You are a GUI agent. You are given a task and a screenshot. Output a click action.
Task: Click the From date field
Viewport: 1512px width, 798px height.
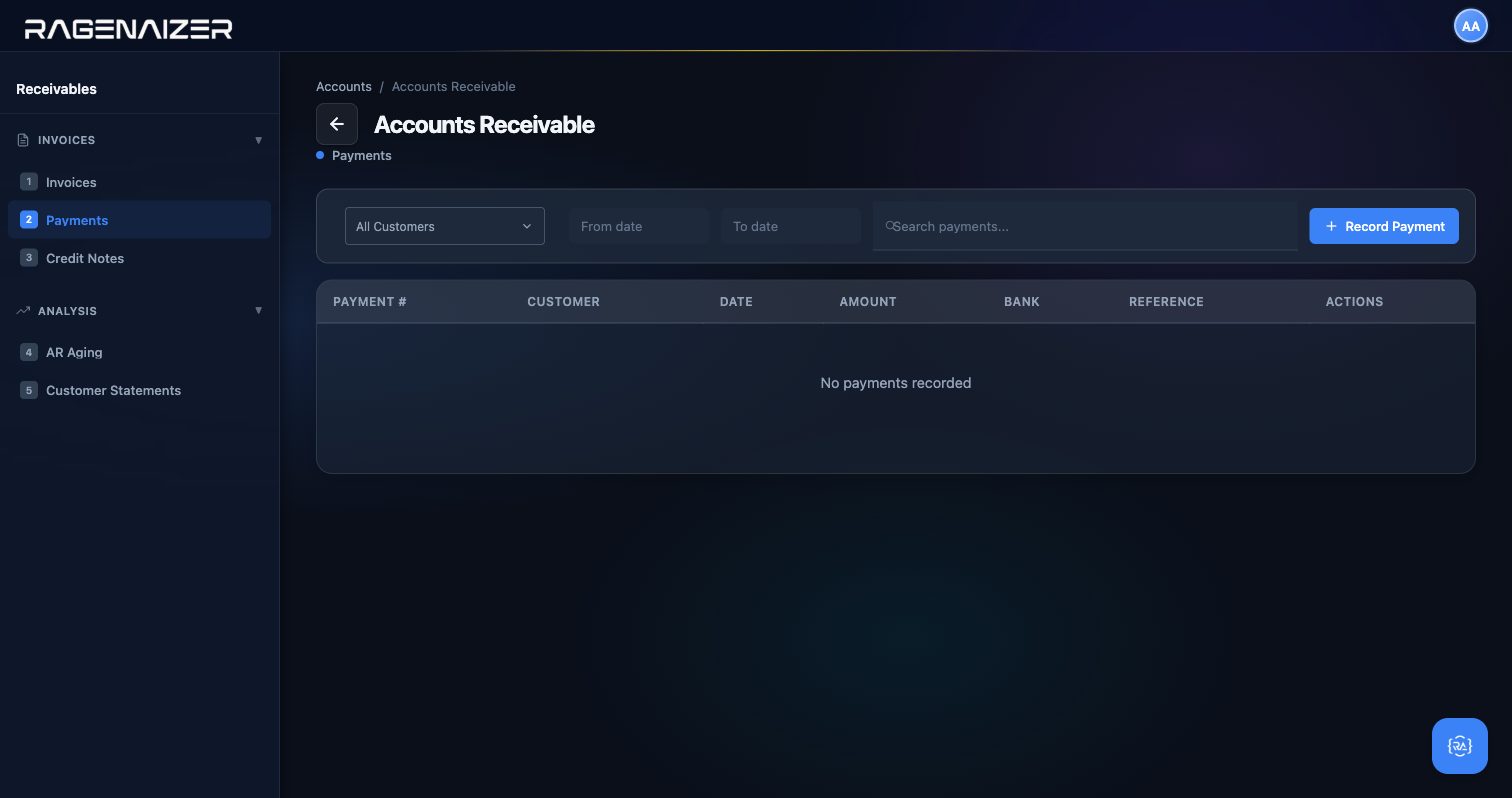point(639,226)
